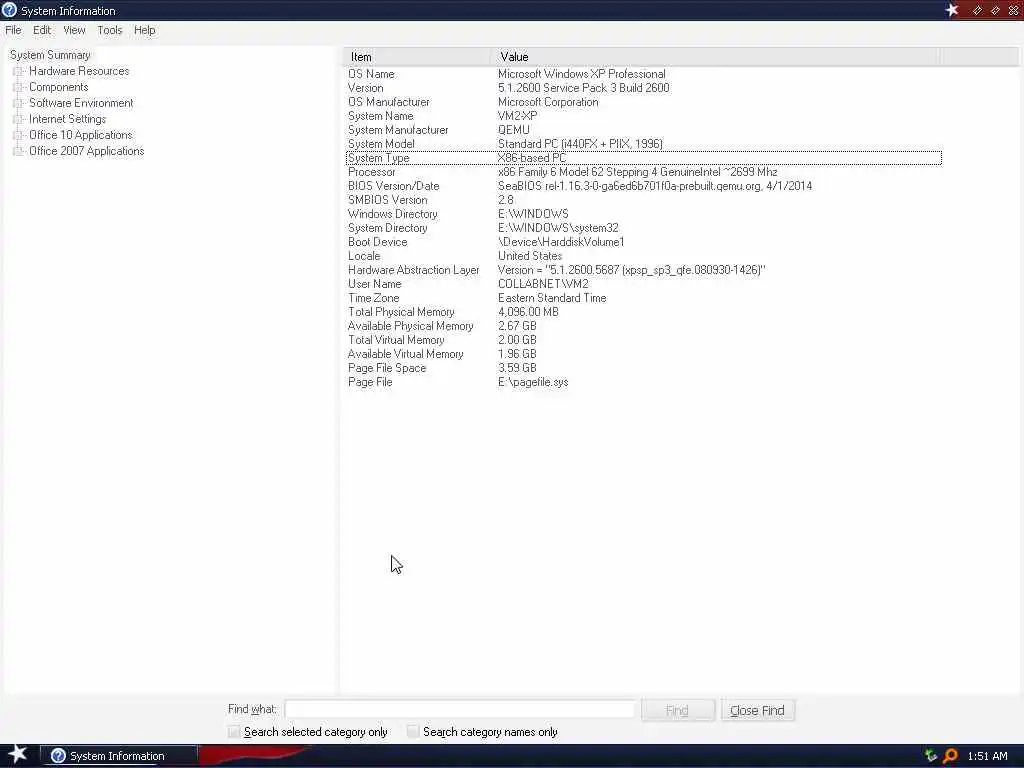Image resolution: width=1024 pixels, height=768 pixels.
Task: Click the Find what input field
Action: click(x=460, y=710)
